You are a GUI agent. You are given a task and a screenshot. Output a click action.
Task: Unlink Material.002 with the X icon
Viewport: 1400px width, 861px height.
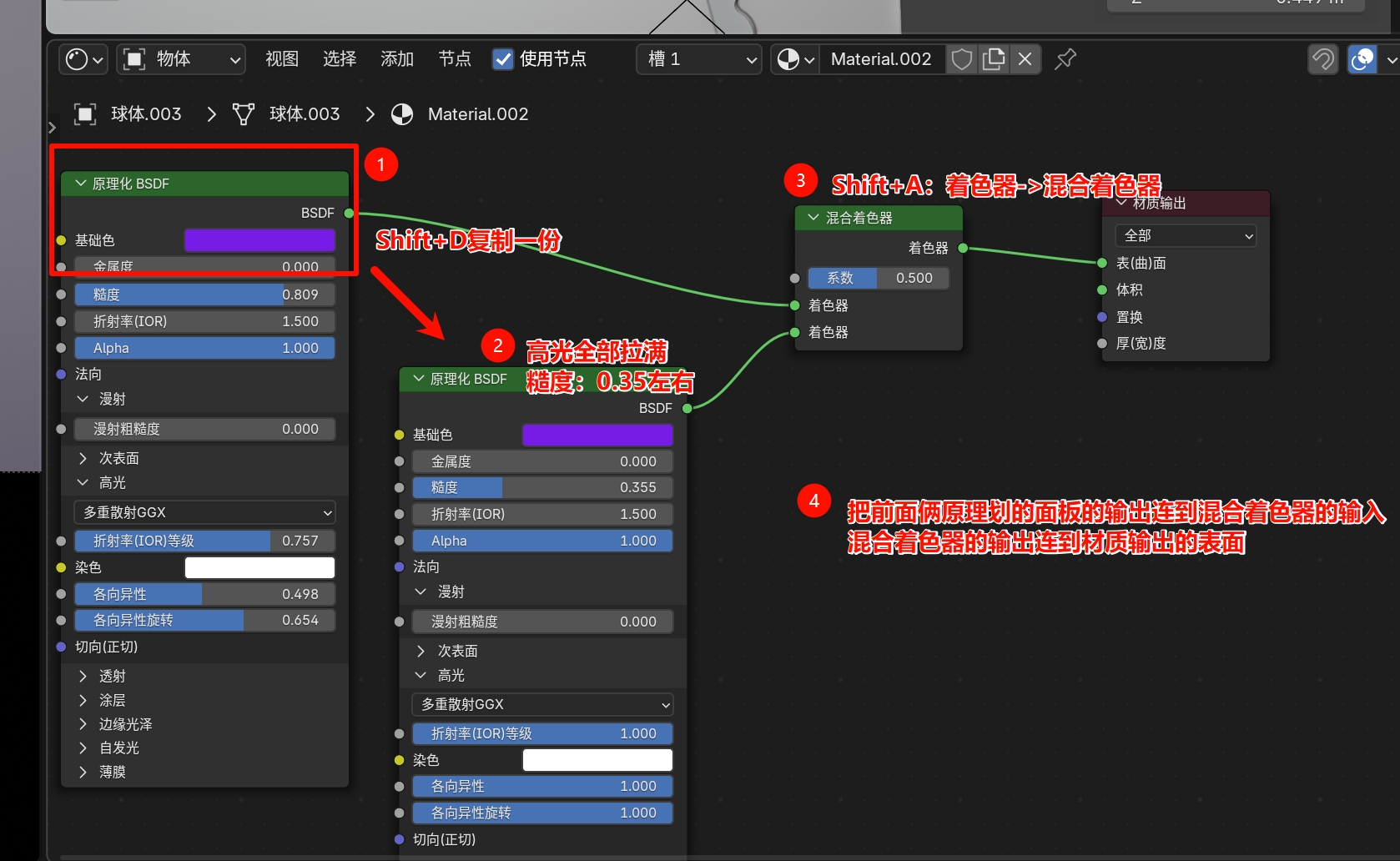click(1025, 59)
